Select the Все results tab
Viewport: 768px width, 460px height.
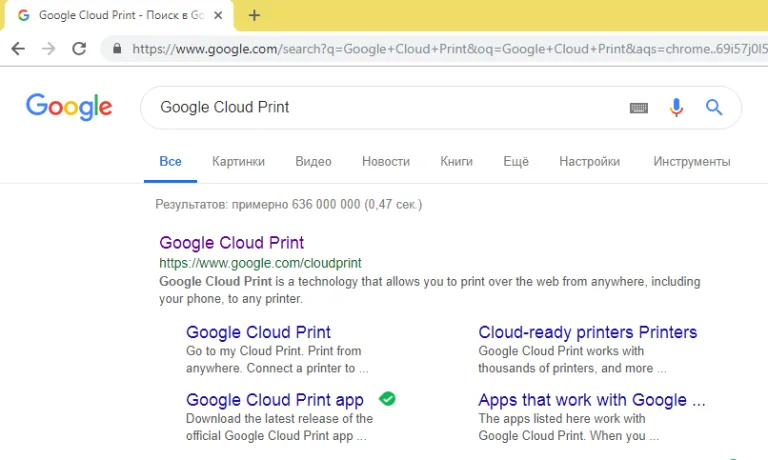pyautogui.click(x=170, y=161)
